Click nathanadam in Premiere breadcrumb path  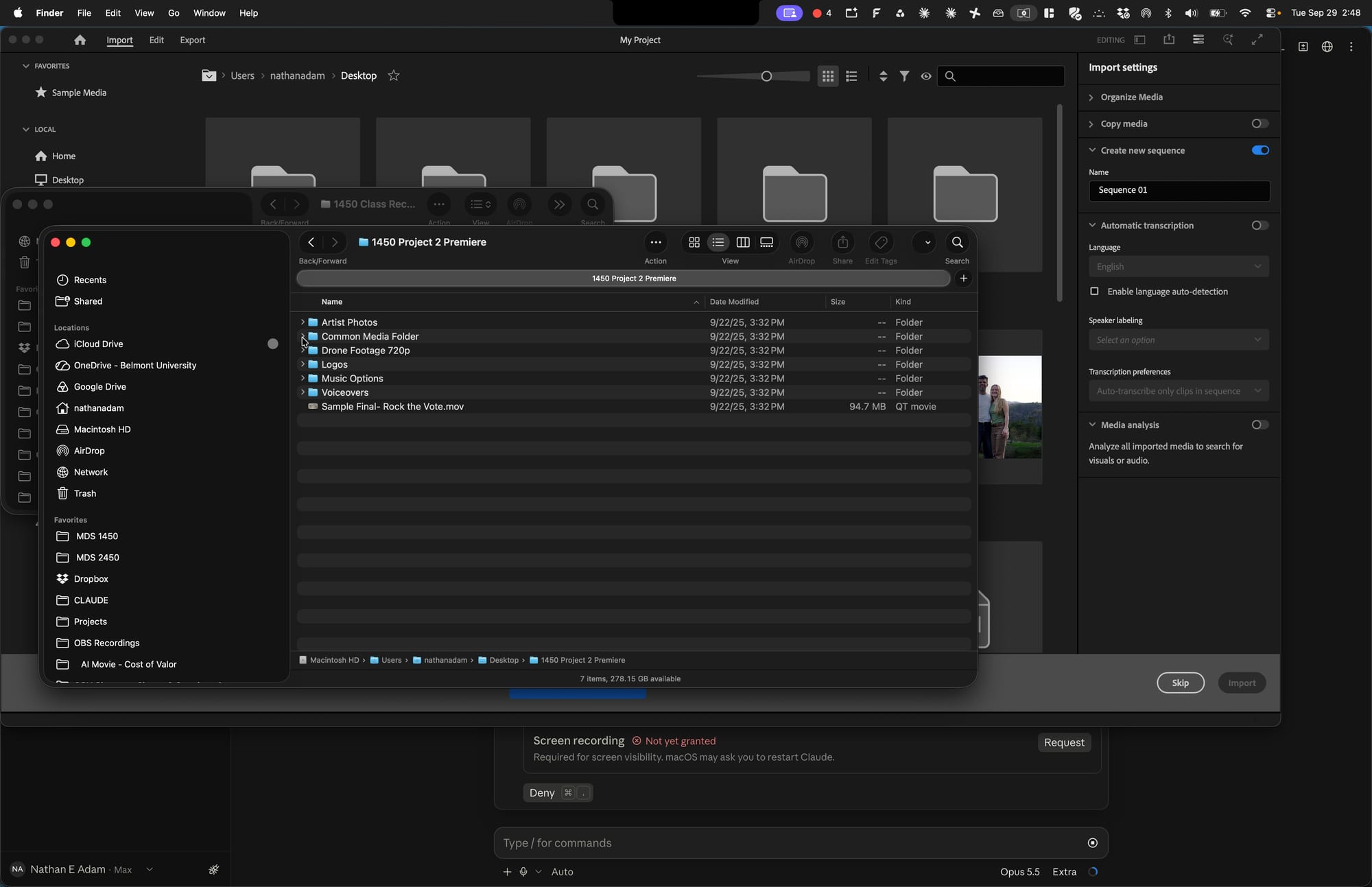(298, 75)
